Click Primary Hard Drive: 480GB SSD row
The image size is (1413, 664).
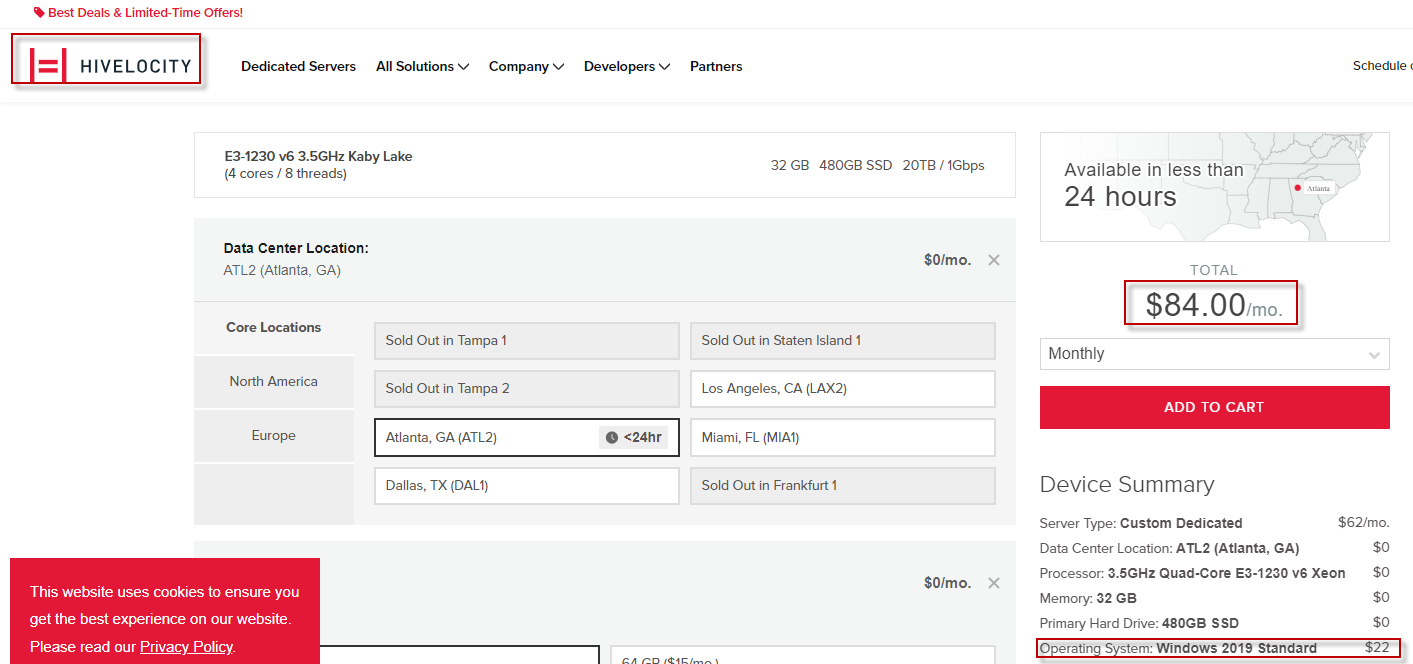pyautogui.click(x=1215, y=623)
